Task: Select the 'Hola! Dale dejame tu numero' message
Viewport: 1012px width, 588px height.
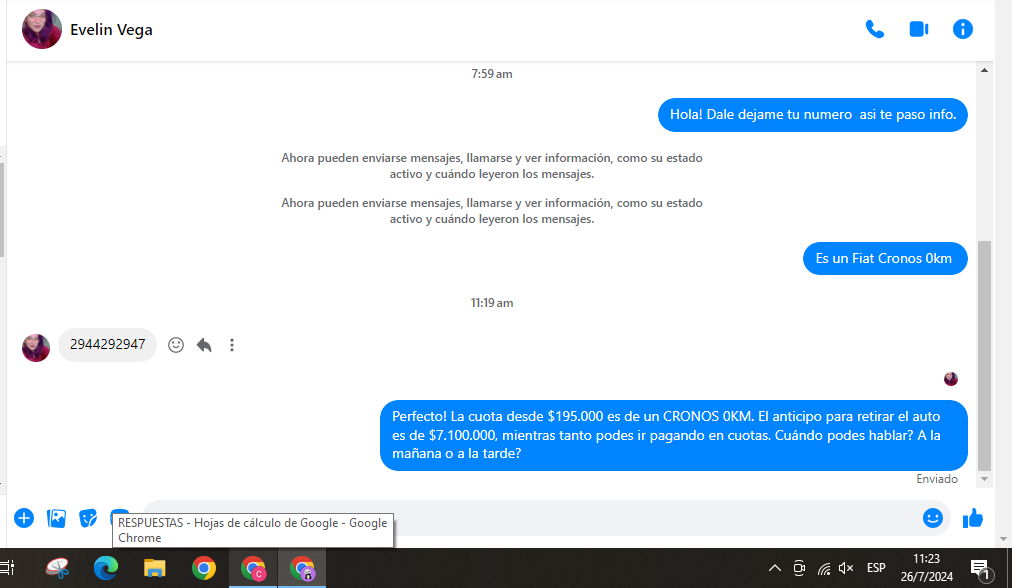Action: 813,115
